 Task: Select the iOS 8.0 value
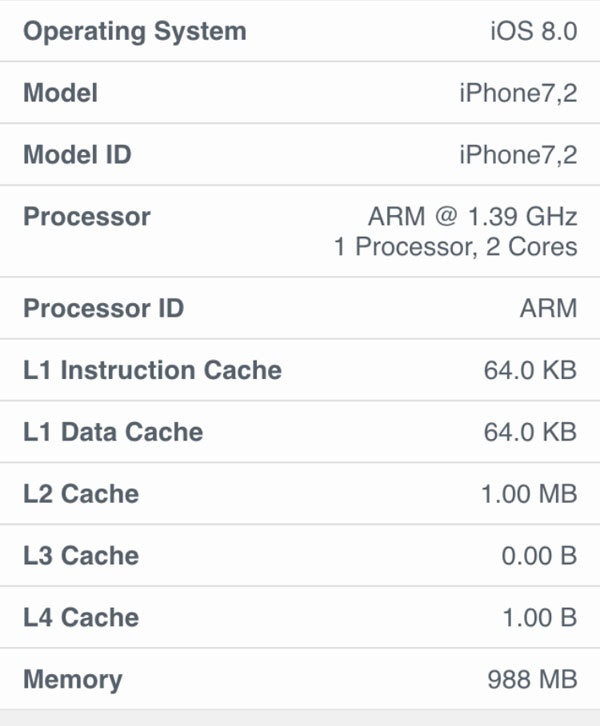533,32
